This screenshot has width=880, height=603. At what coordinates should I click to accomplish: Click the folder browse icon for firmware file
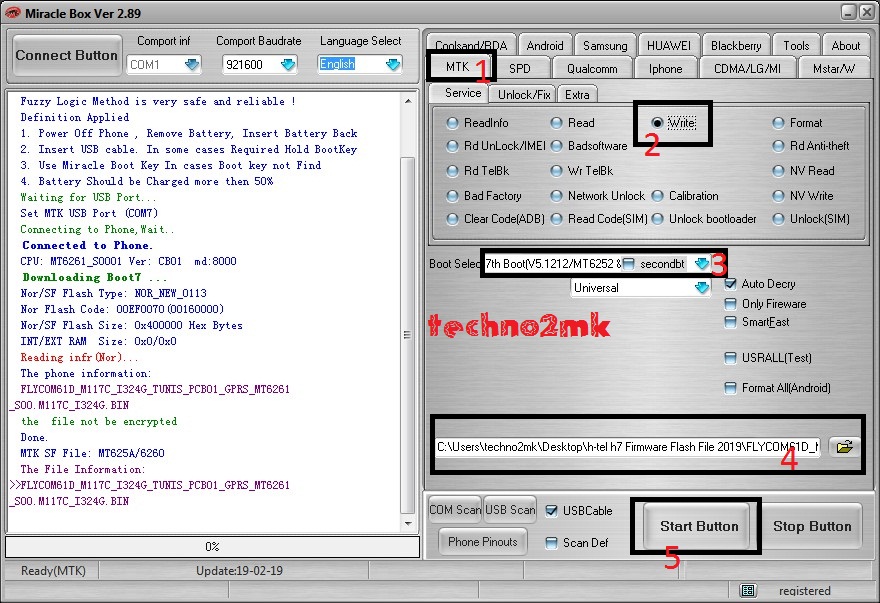pos(845,447)
